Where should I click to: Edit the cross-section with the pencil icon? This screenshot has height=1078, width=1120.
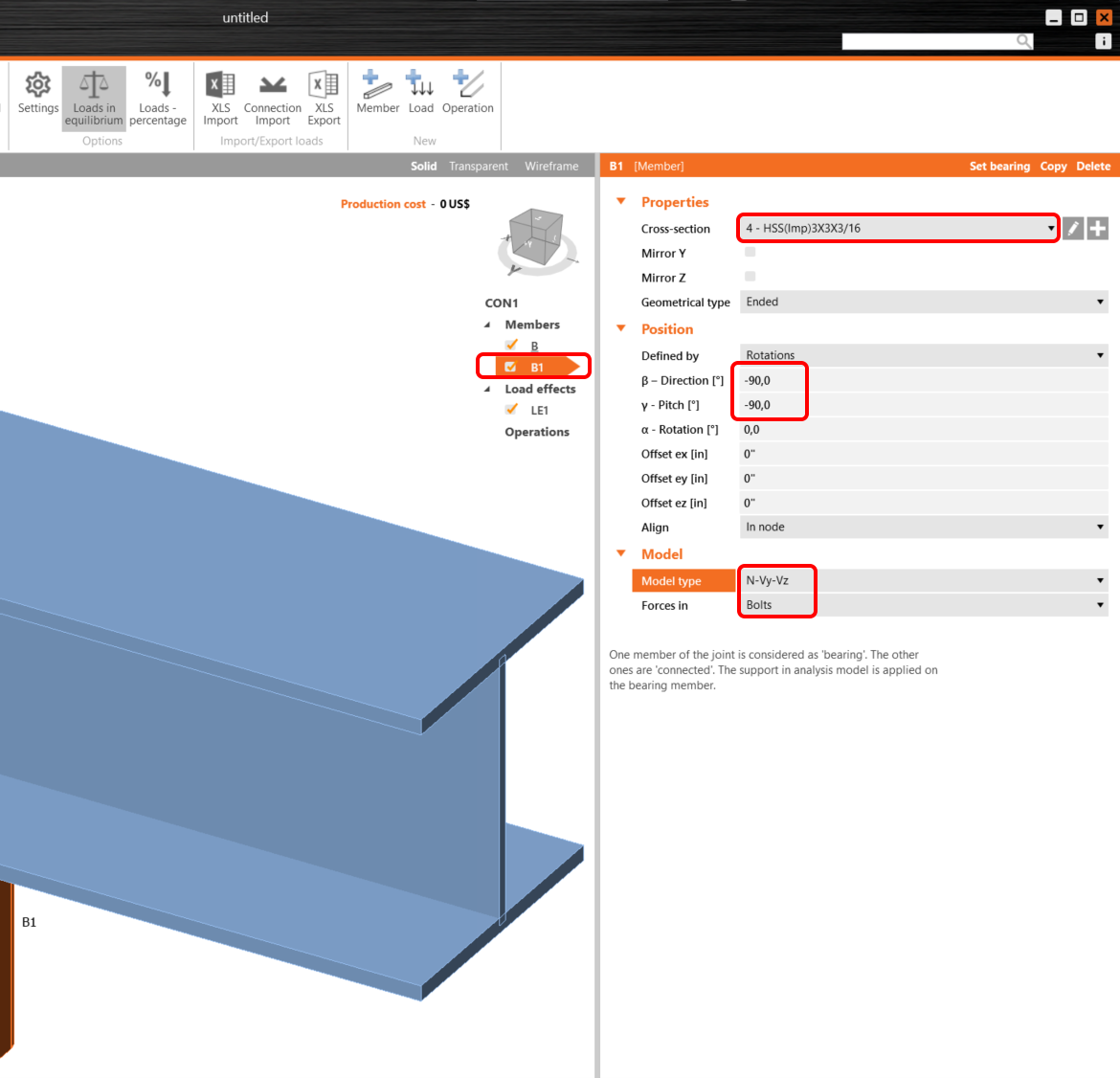pos(1072,228)
